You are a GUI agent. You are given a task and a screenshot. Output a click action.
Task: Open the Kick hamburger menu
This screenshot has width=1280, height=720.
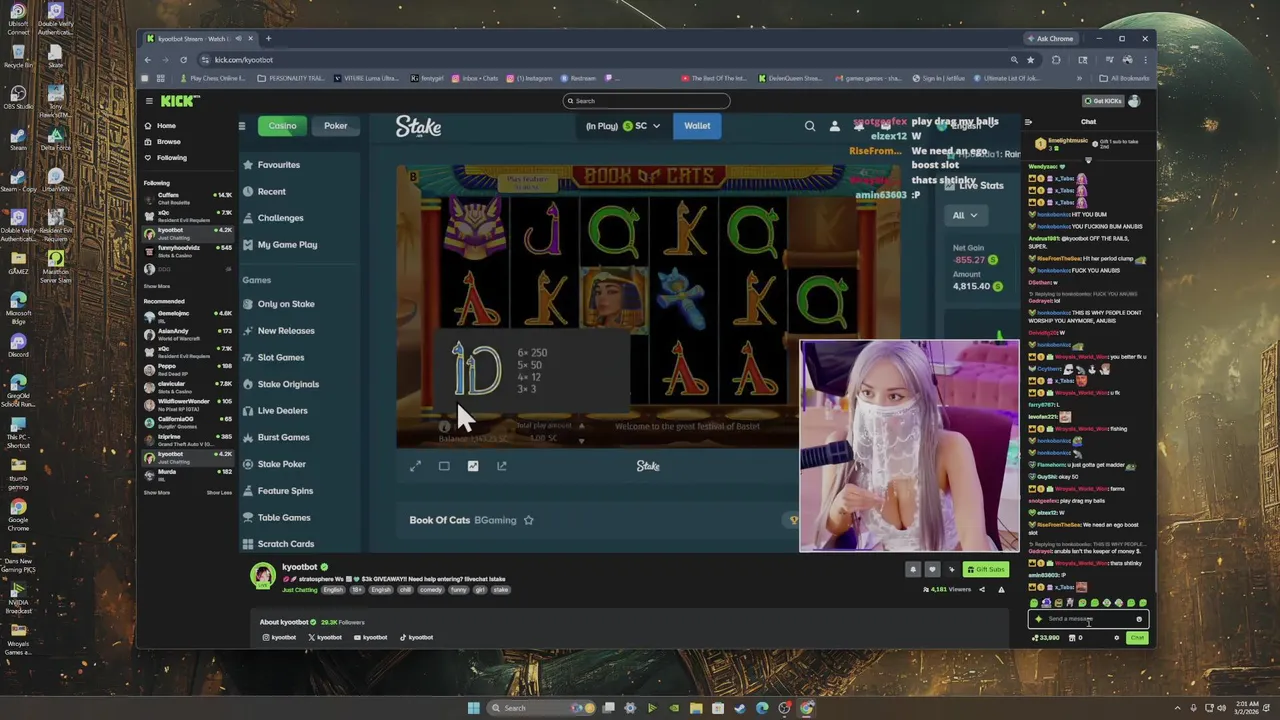pyautogui.click(x=149, y=101)
